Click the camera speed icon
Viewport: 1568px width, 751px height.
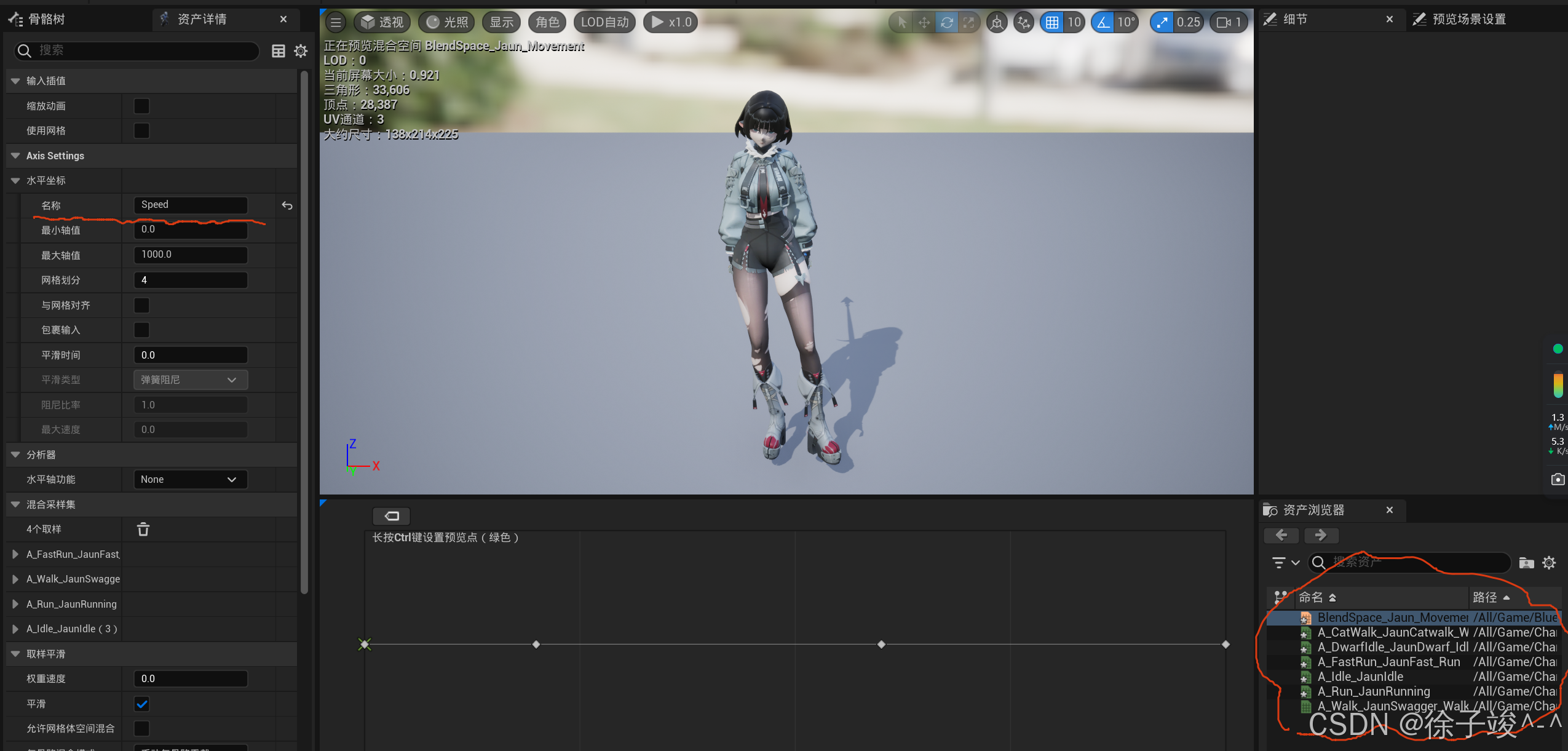coord(1224,23)
